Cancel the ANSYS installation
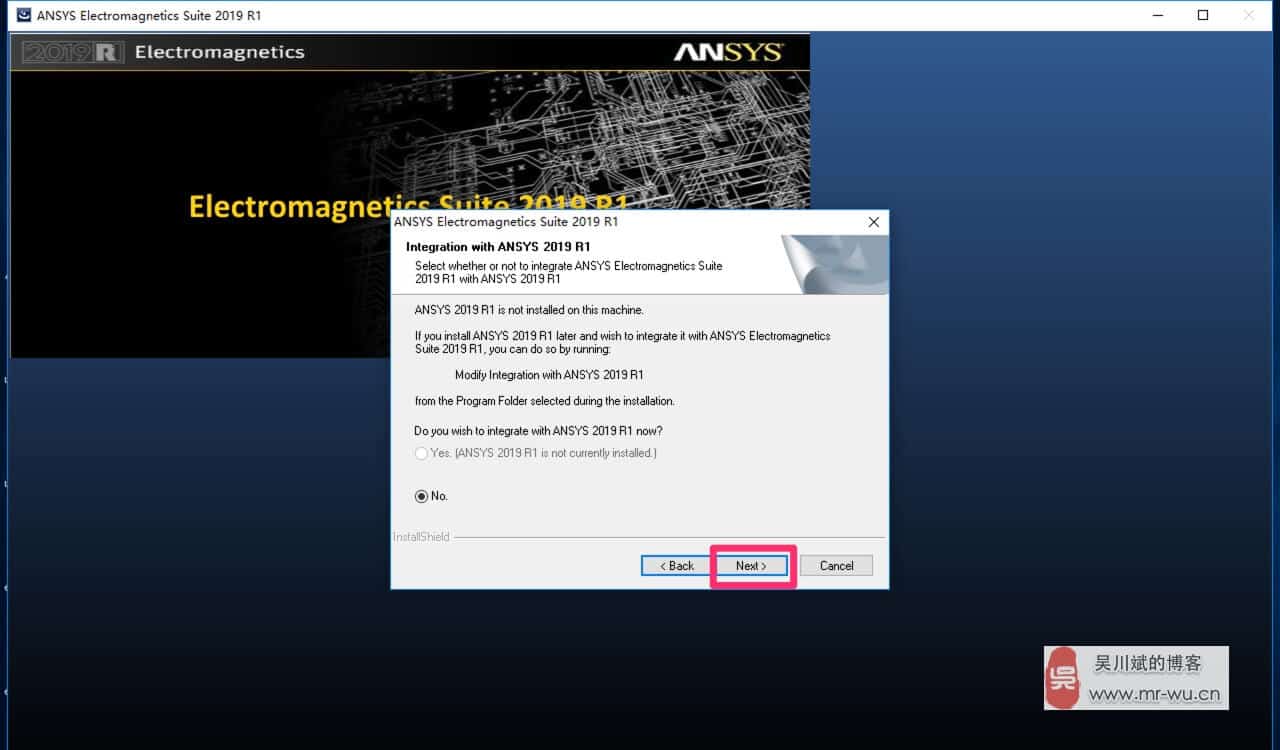This screenshot has height=750, width=1280. (x=836, y=566)
